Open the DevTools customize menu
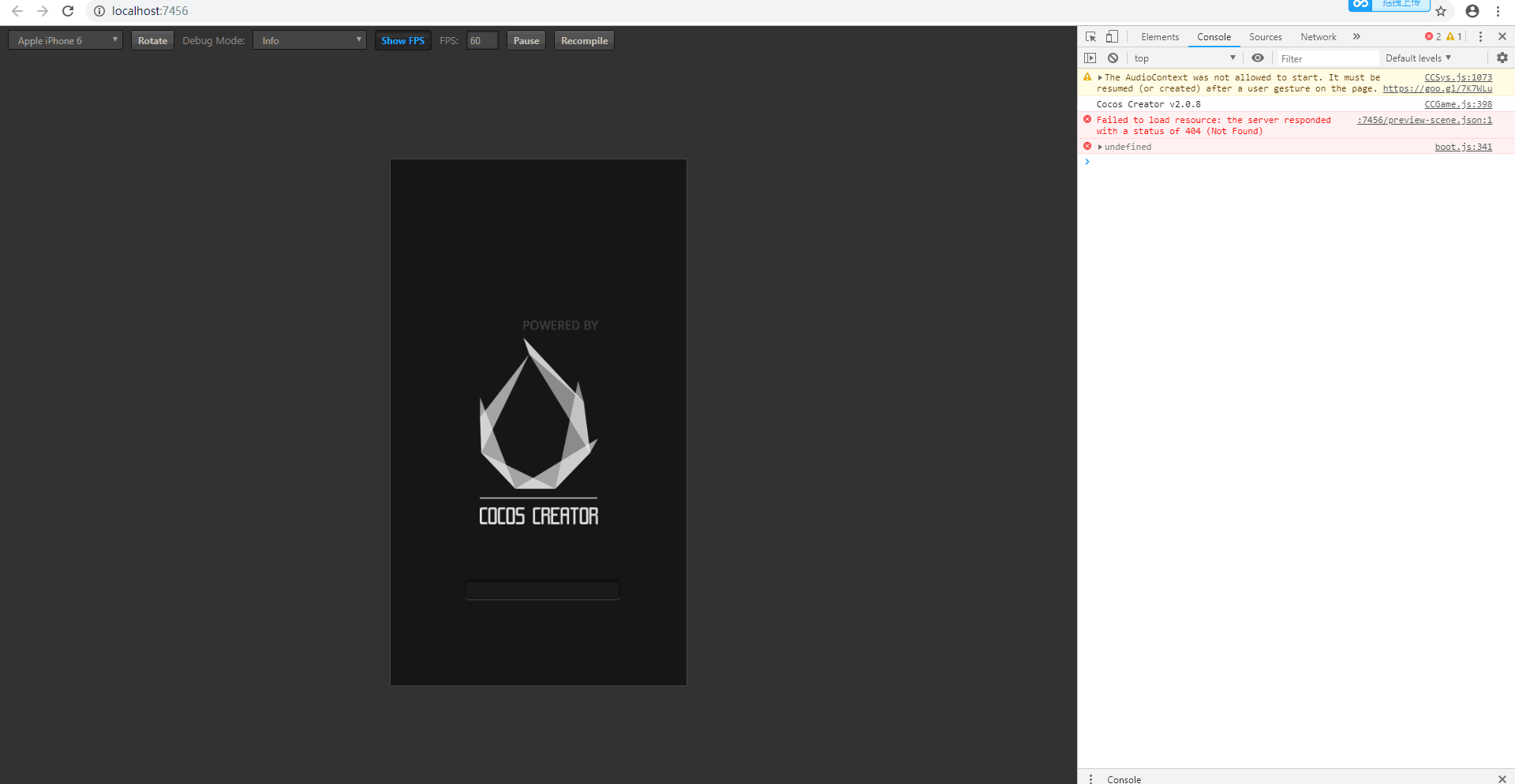 click(x=1480, y=37)
